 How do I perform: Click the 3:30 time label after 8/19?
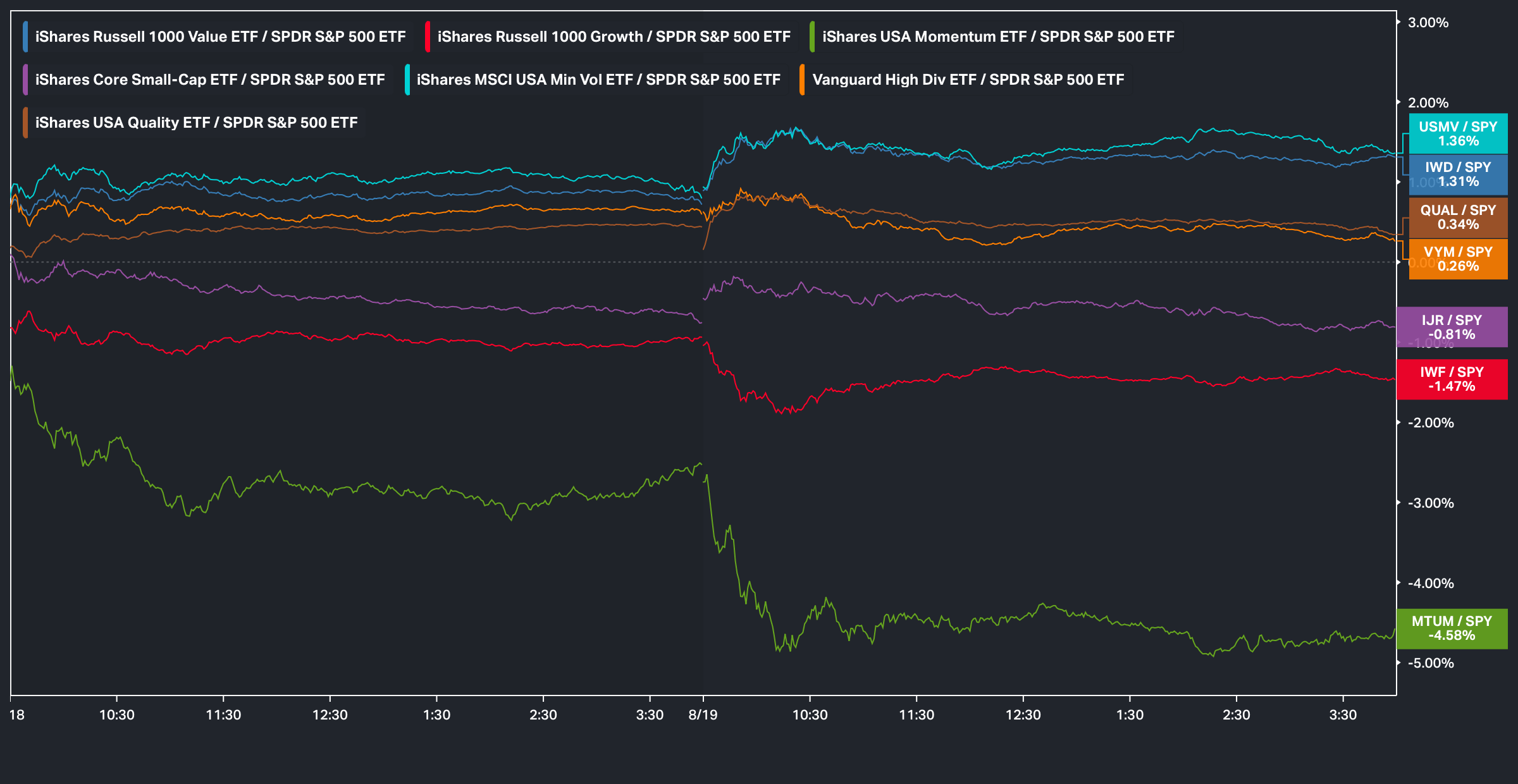point(1343,715)
